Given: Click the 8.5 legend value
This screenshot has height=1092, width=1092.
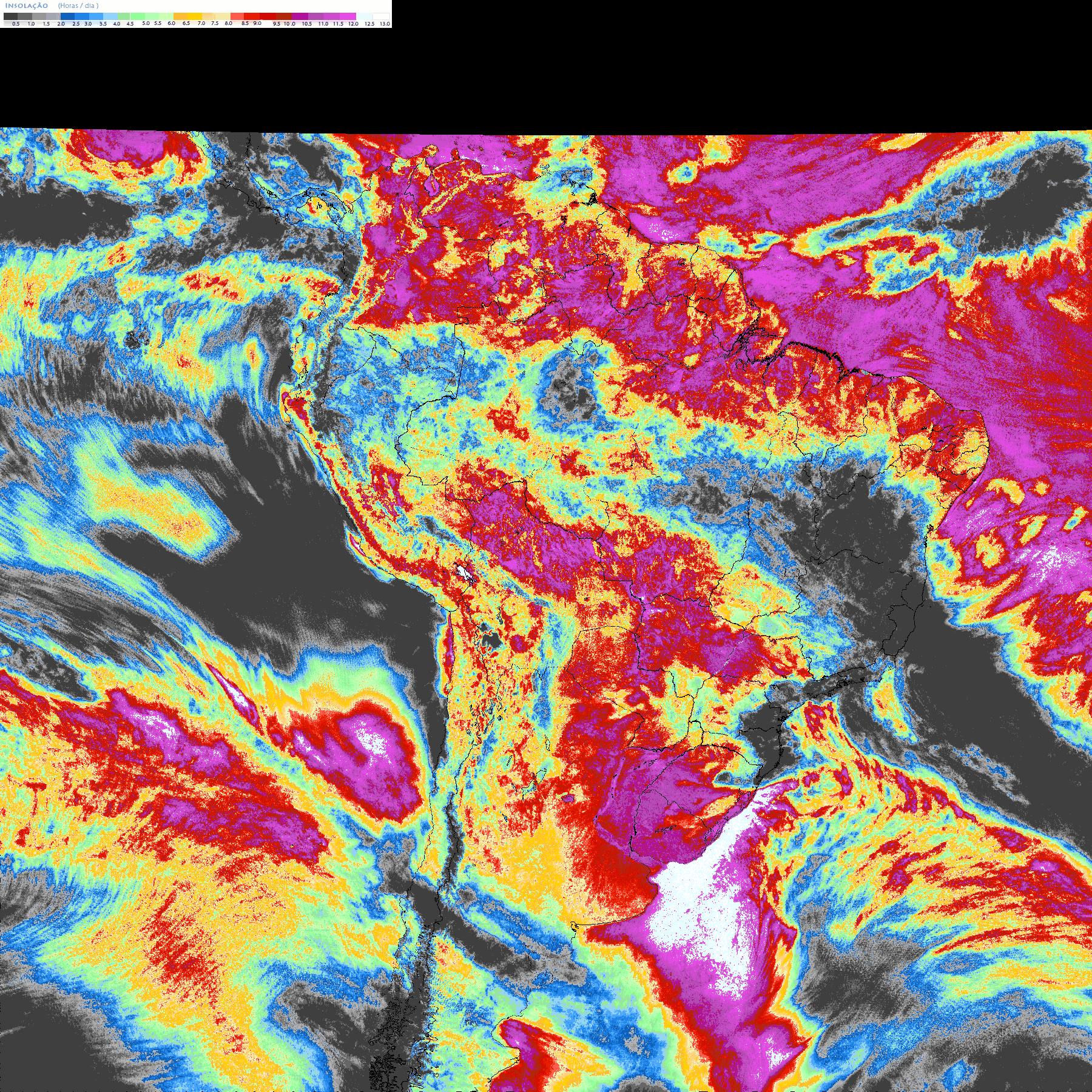Looking at the screenshot, I should coord(245,23).
